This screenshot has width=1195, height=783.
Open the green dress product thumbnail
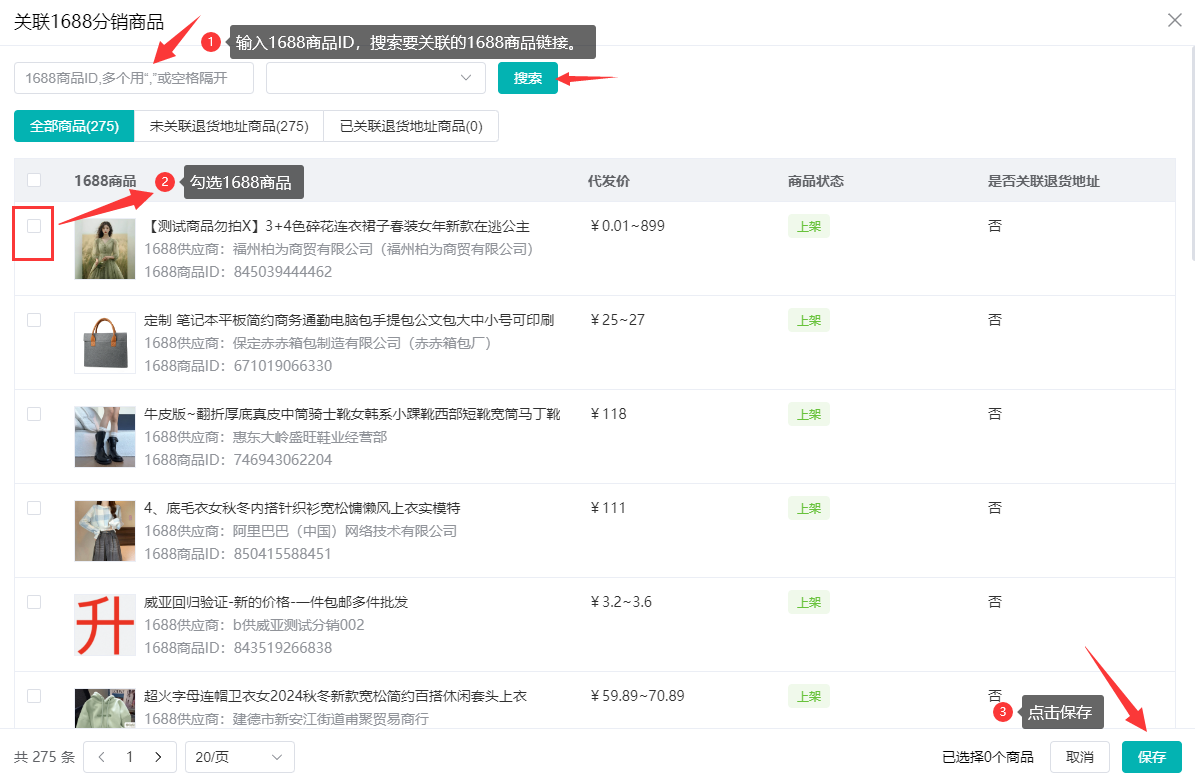(x=105, y=249)
